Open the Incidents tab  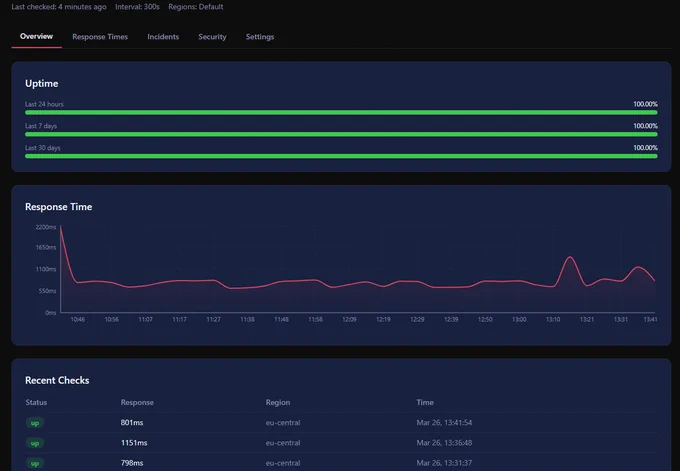tap(163, 37)
